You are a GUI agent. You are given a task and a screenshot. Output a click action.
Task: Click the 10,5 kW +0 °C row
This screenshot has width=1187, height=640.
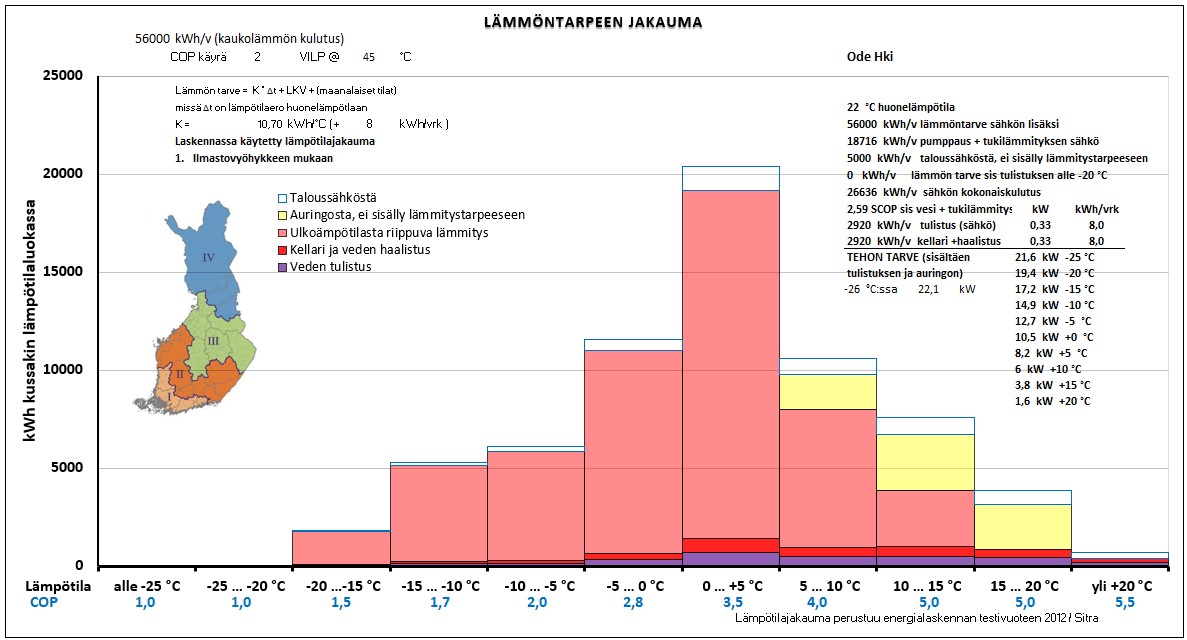click(x=1054, y=337)
